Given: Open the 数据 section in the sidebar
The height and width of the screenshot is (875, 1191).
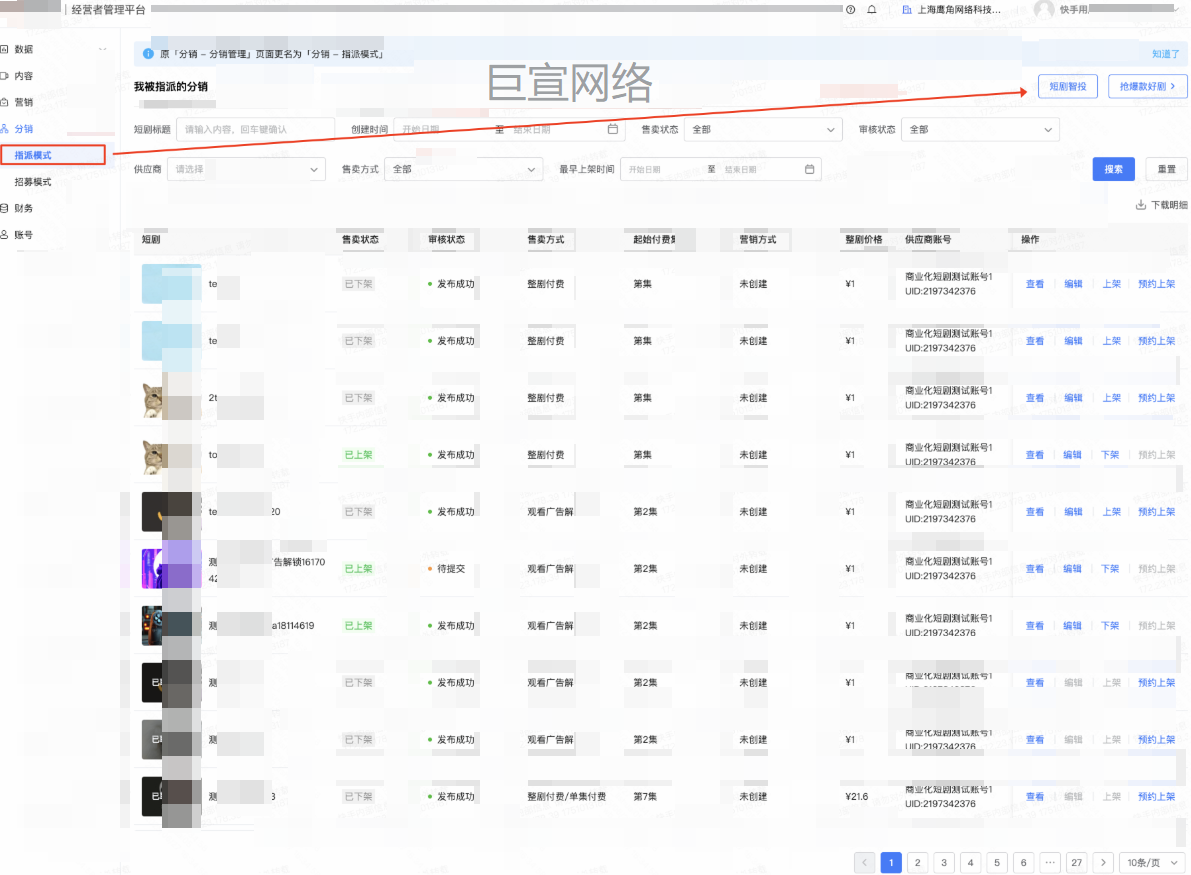Looking at the screenshot, I should tap(23, 49).
